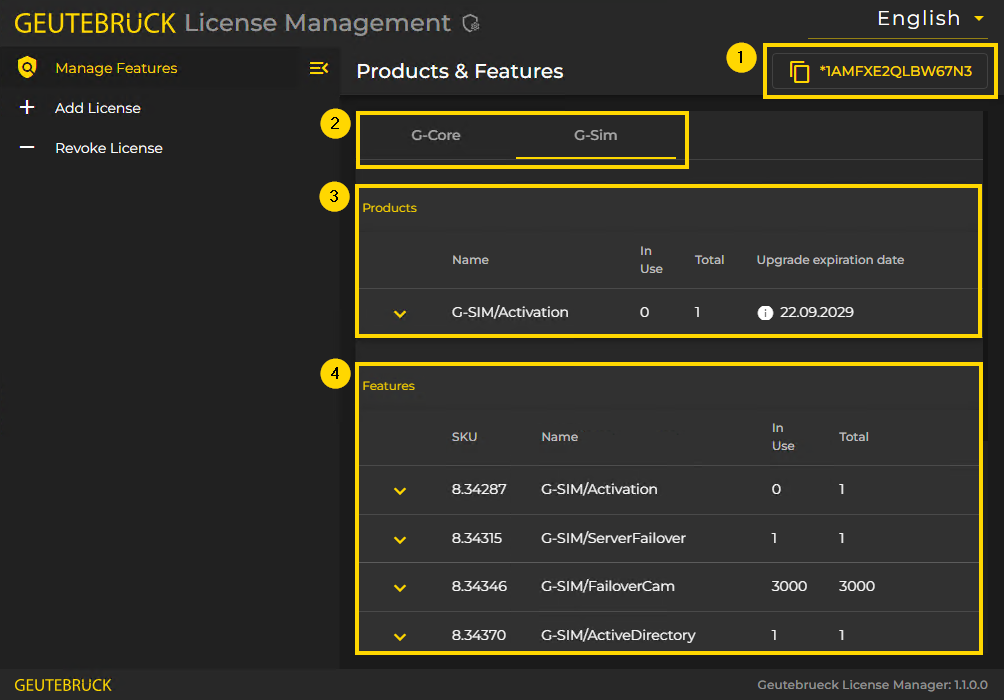Click the plus icon beside Add License

coord(27,107)
